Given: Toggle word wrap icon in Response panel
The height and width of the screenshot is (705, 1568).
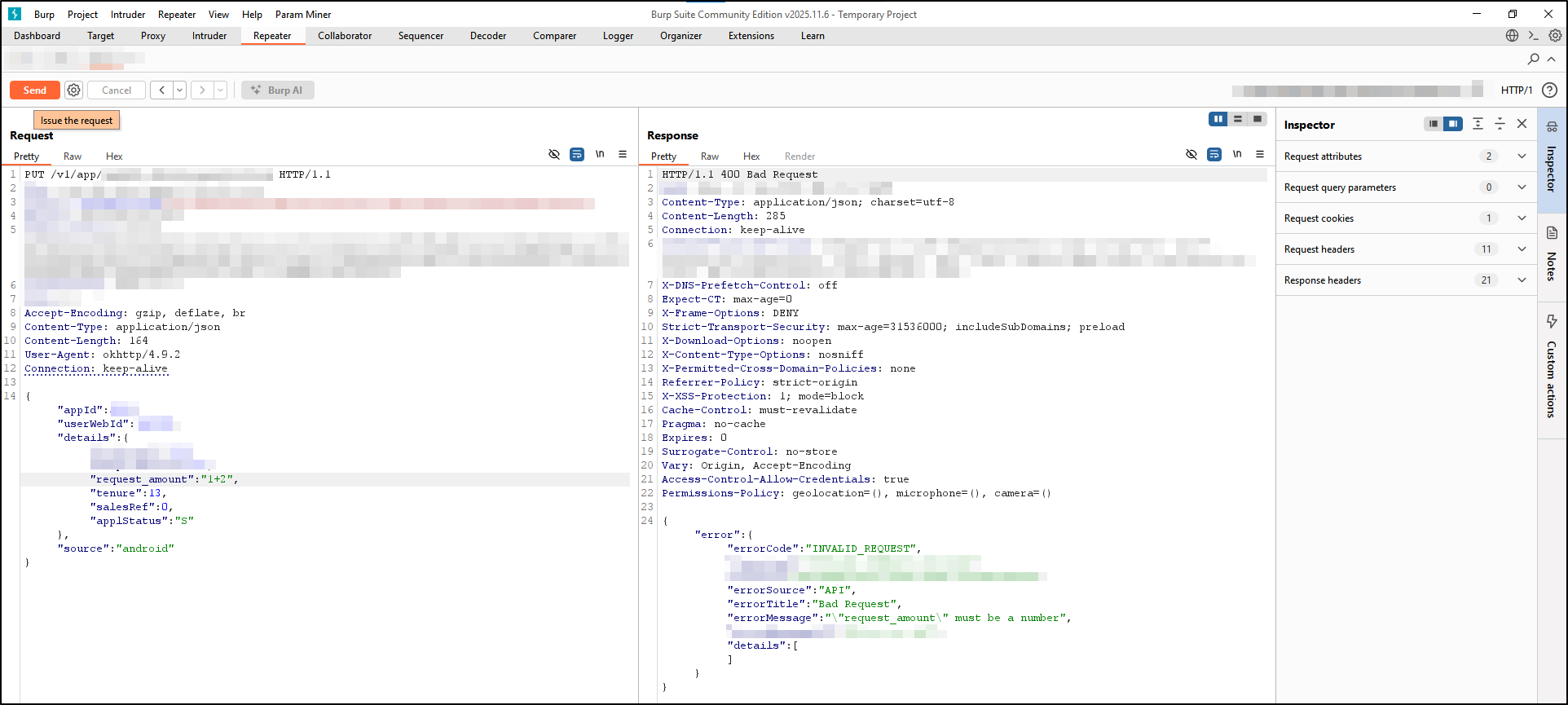Looking at the screenshot, I should point(1214,154).
